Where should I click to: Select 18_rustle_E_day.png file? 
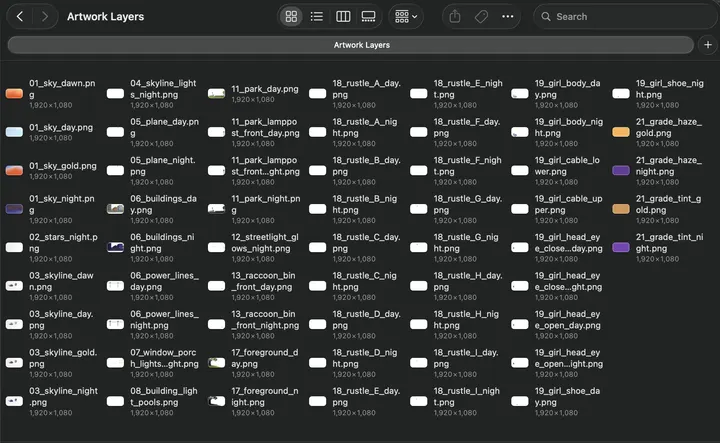point(355,401)
